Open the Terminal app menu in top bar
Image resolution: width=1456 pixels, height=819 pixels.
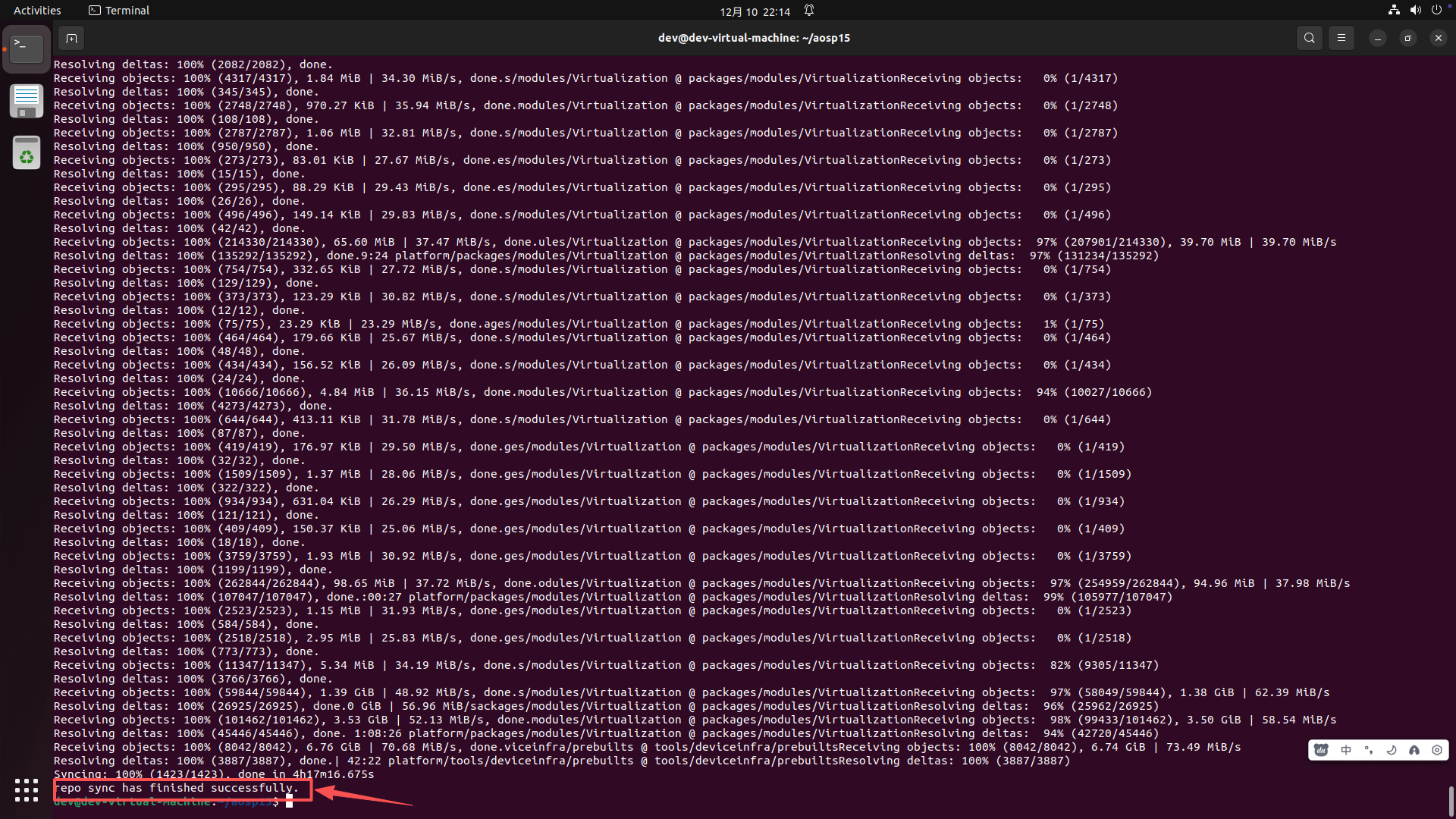pyautogui.click(x=119, y=11)
